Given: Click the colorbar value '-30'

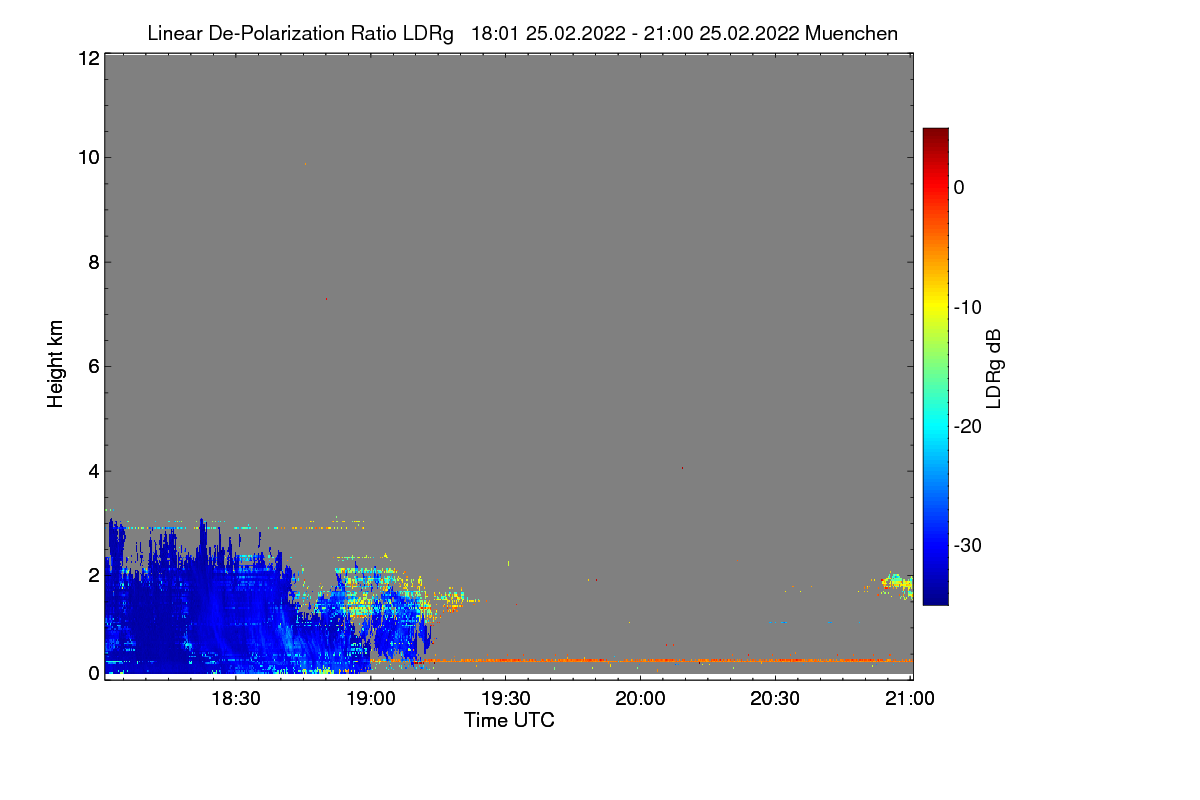Looking at the screenshot, I should point(967,545).
